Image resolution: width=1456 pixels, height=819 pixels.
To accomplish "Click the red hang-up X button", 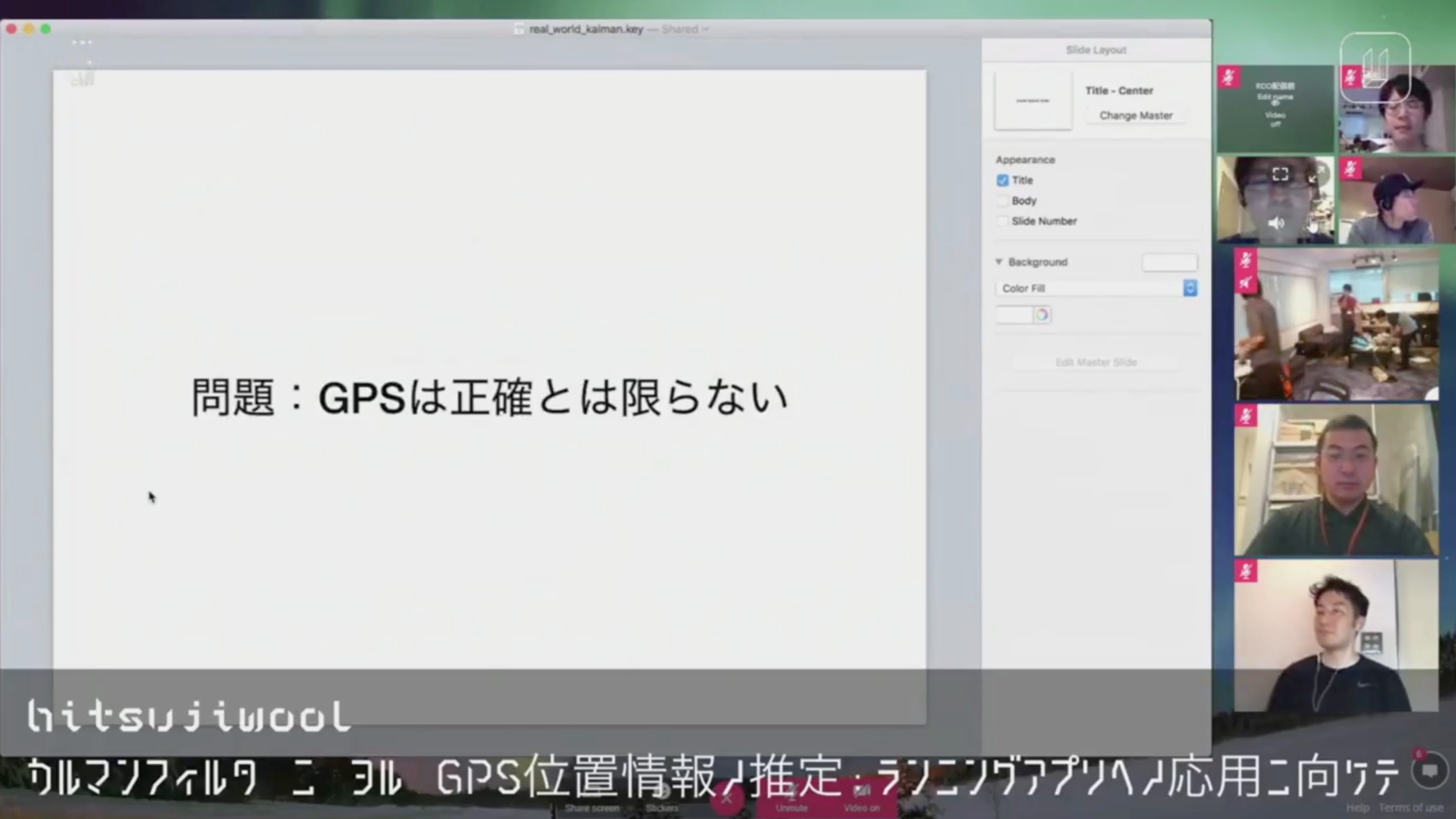I will coord(726,798).
